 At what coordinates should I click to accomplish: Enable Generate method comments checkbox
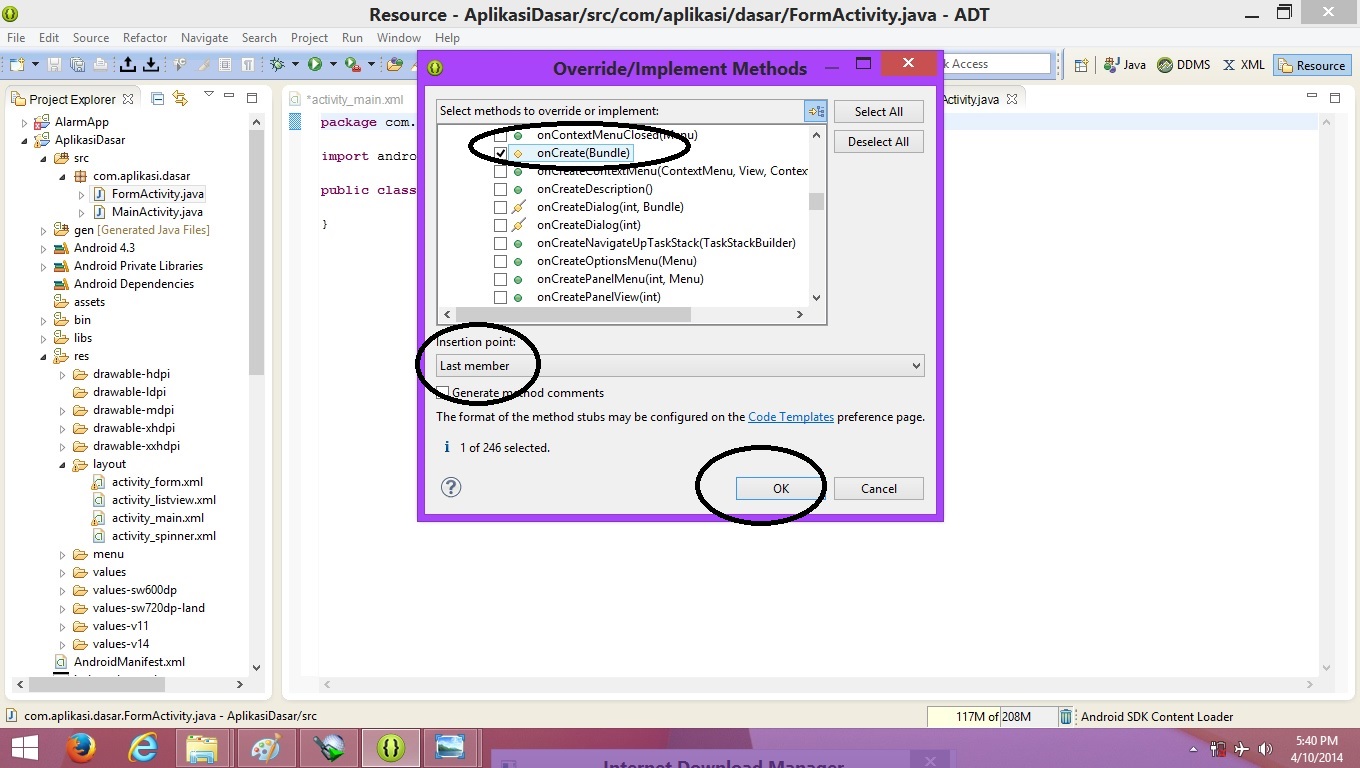tap(443, 393)
